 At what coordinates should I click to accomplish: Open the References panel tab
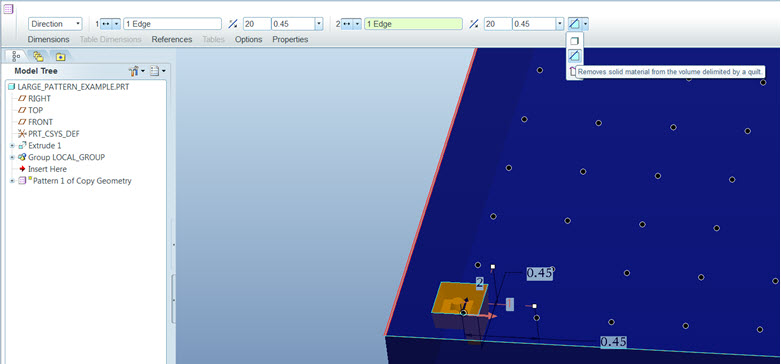(x=172, y=39)
